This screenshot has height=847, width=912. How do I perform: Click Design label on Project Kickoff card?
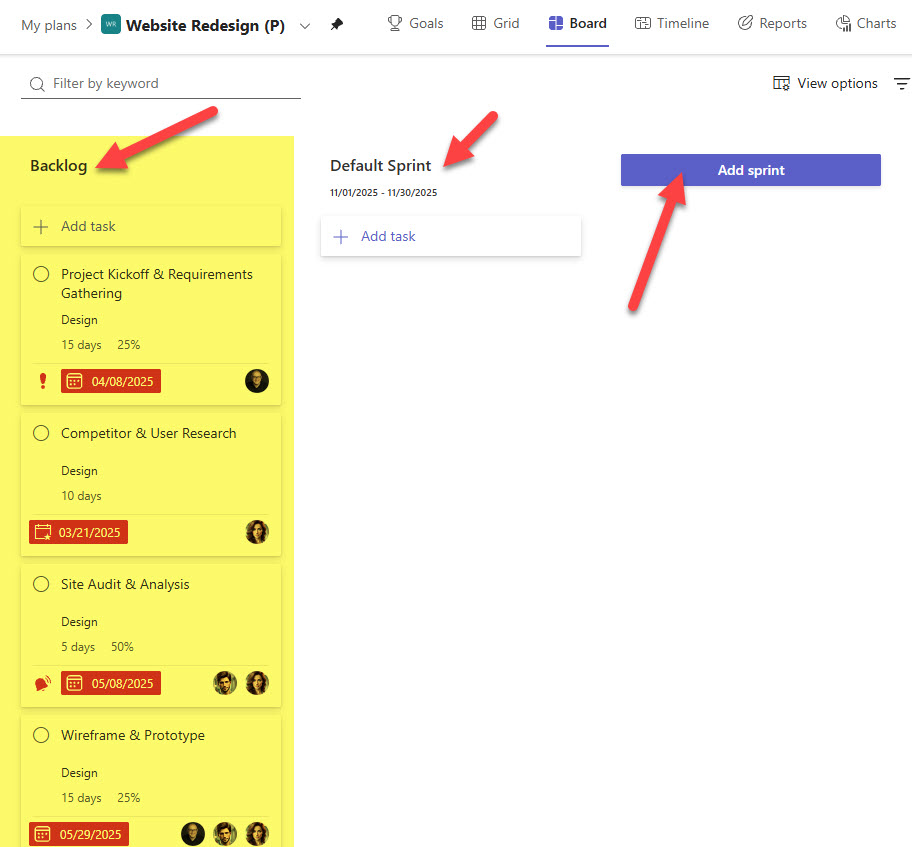point(79,320)
